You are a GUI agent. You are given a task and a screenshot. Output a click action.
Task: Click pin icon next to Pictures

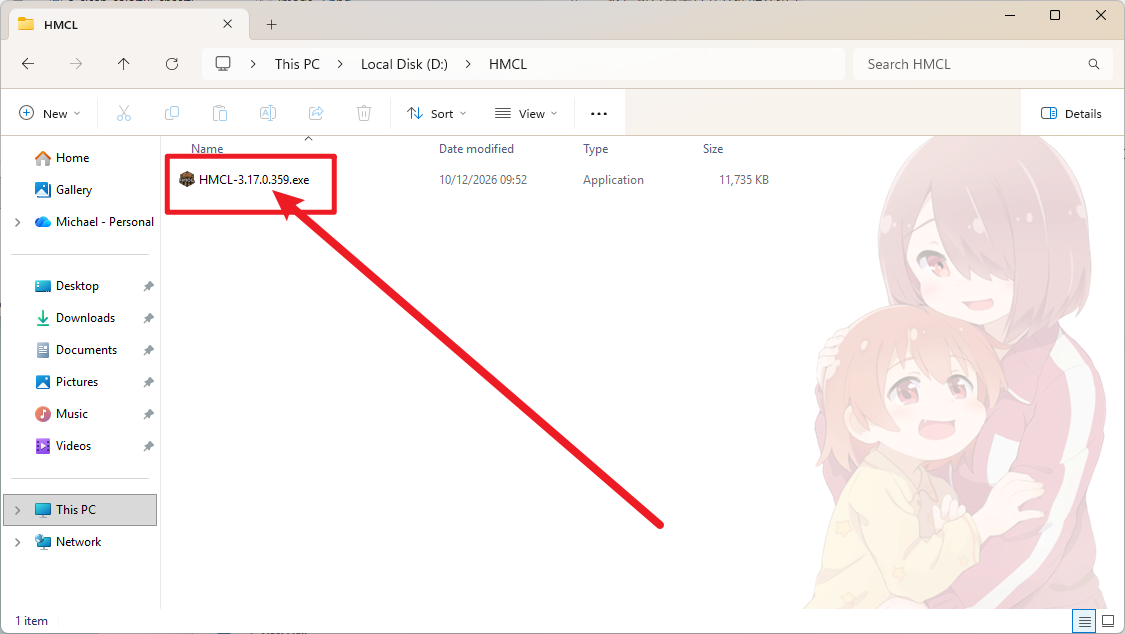coord(149,382)
